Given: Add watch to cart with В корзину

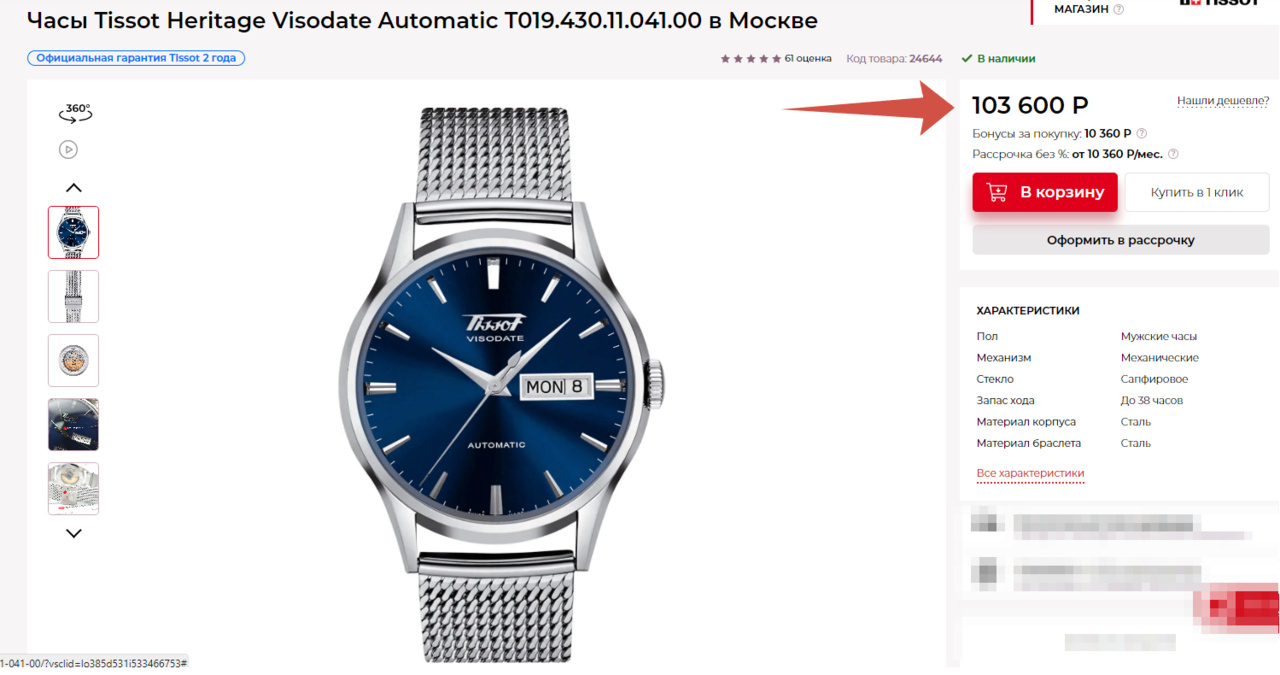Looking at the screenshot, I should 1045,192.
